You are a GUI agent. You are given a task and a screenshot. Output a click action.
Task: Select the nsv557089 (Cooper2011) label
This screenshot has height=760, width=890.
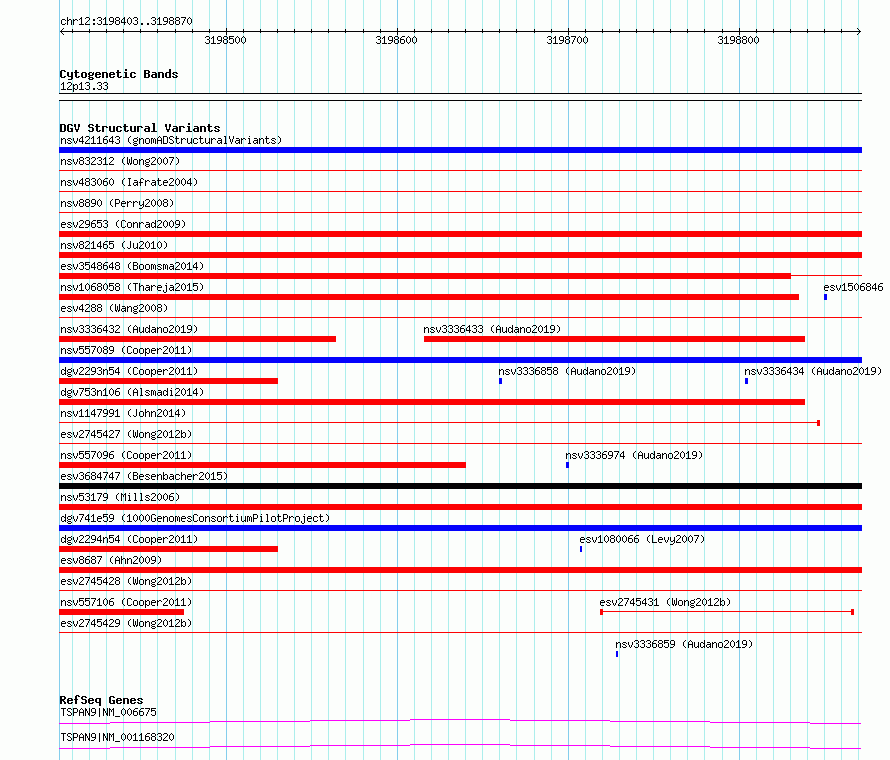click(x=126, y=350)
